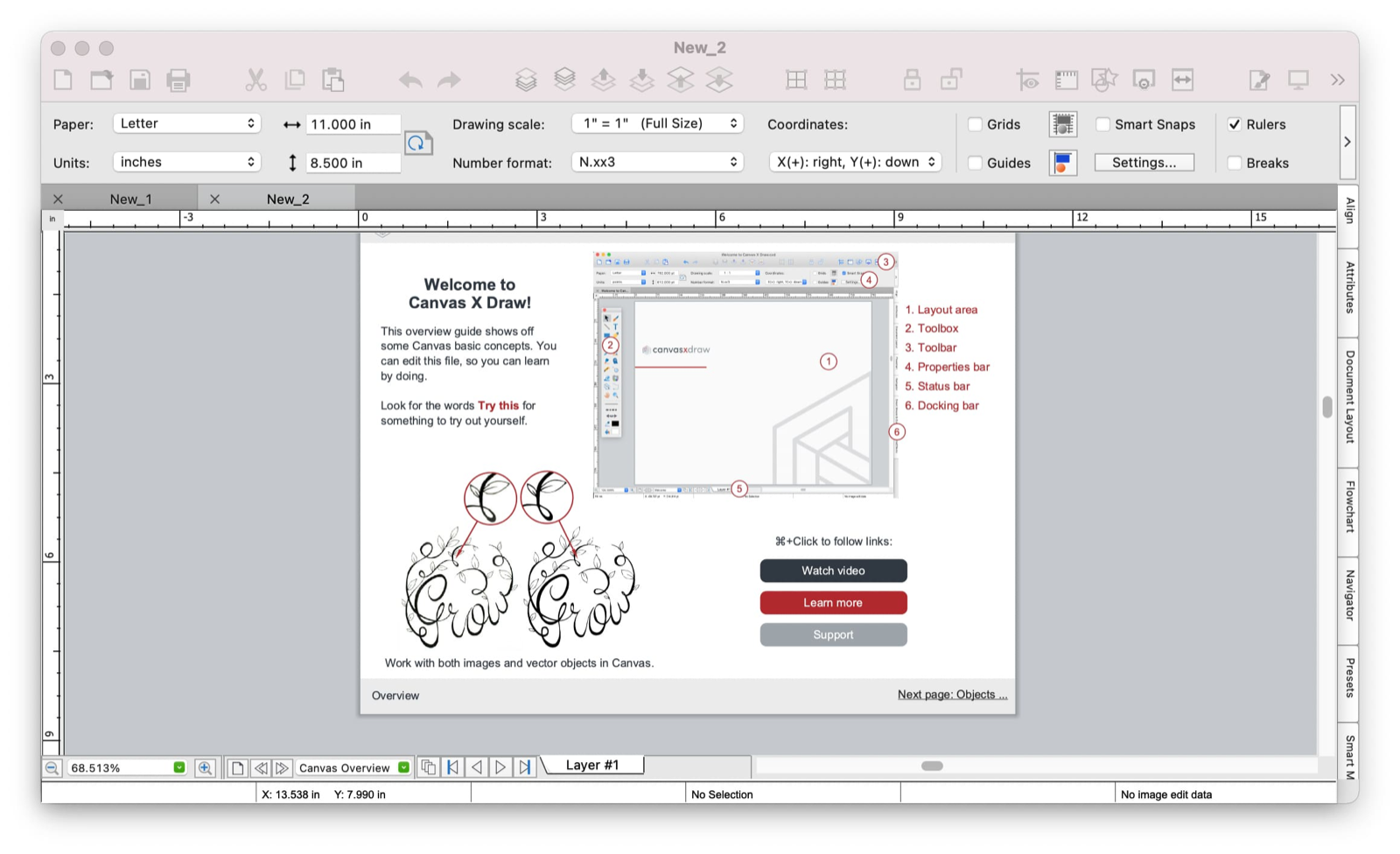Lock the selected object with padlock icon
1400x854 pixels.
point(913,80)
